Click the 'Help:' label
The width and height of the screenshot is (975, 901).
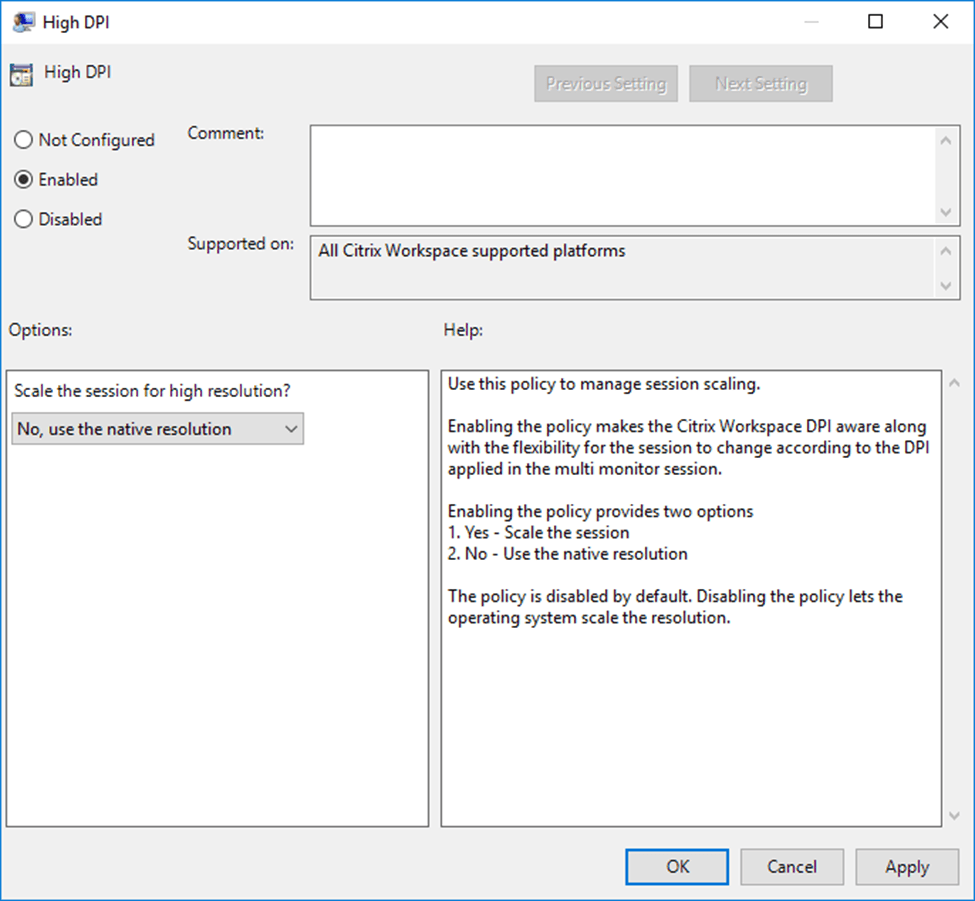click(463, 330)
